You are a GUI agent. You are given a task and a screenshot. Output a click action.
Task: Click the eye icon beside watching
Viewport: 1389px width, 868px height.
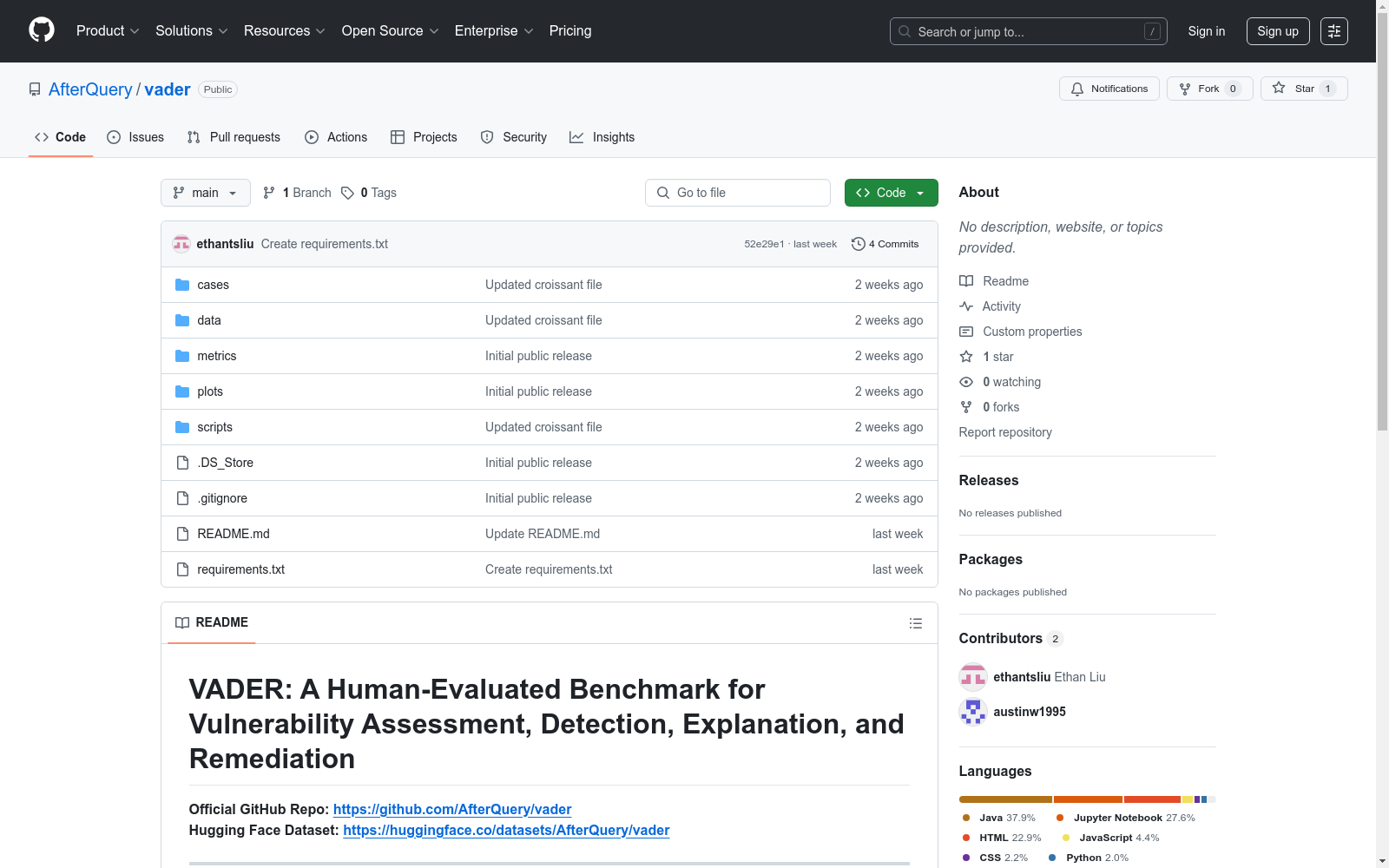tap(966, 382)
